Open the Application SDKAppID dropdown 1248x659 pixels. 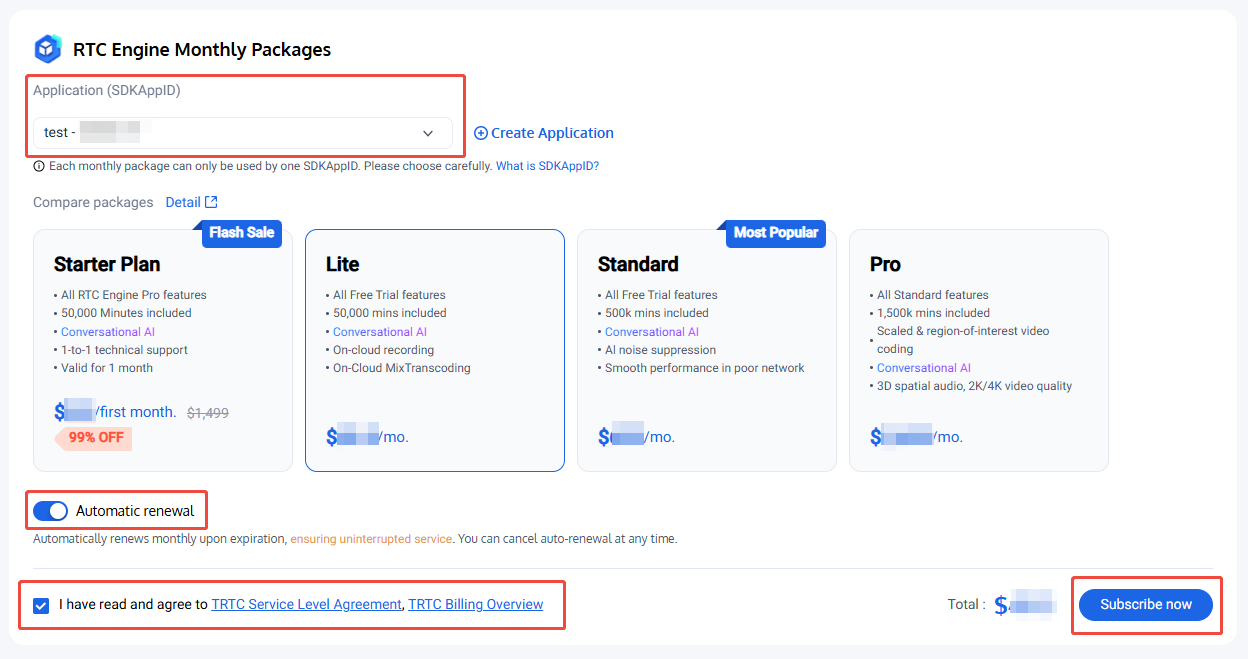pos(242,133)
